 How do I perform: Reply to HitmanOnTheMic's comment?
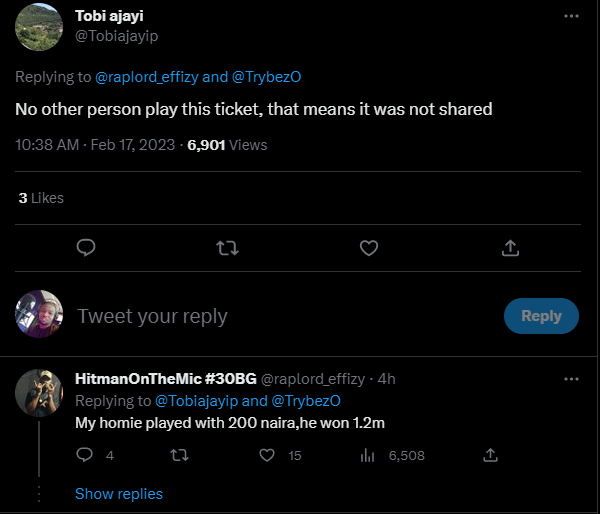point(85,455)
